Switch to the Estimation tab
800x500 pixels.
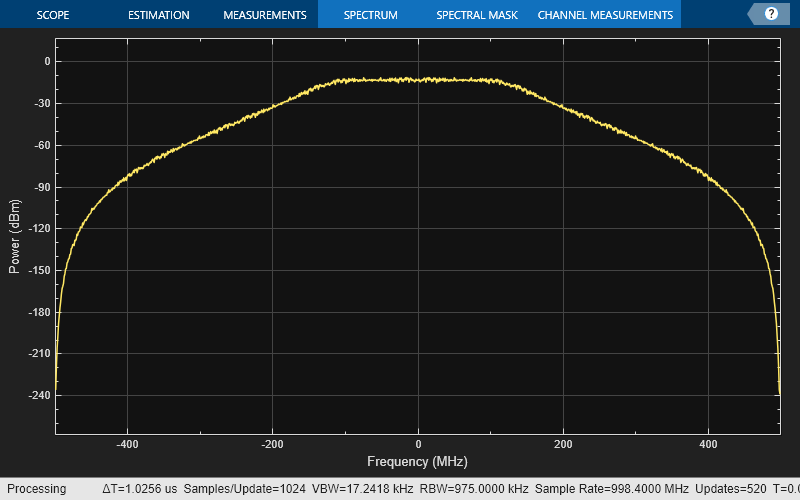click(159, 15)
